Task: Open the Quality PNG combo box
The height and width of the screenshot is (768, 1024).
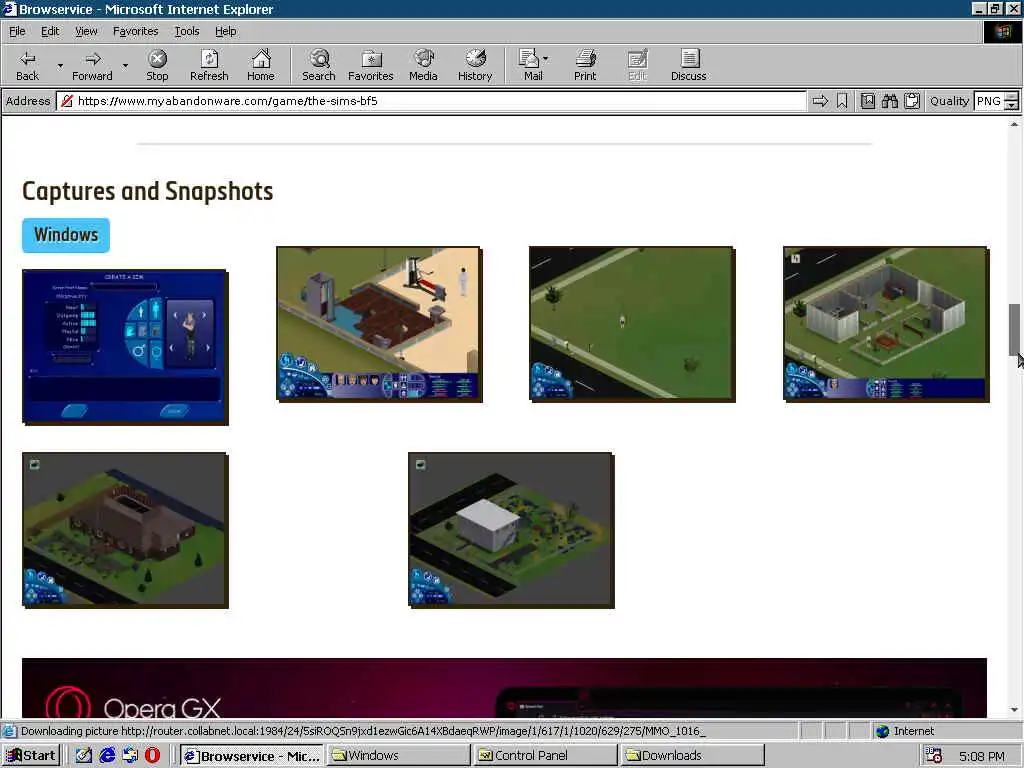Action: click(996, 101)
